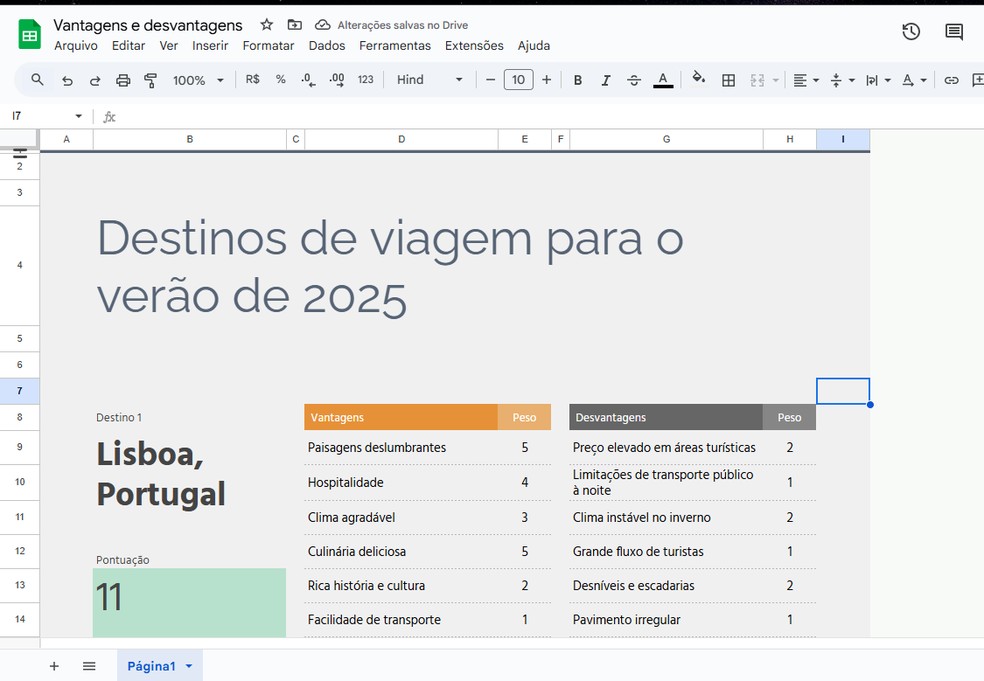Viewport: 984px width, 681px height.
Task: Star the Vantagens e desvantagens document
Action: pyautogui.click(x=266, y=24)
